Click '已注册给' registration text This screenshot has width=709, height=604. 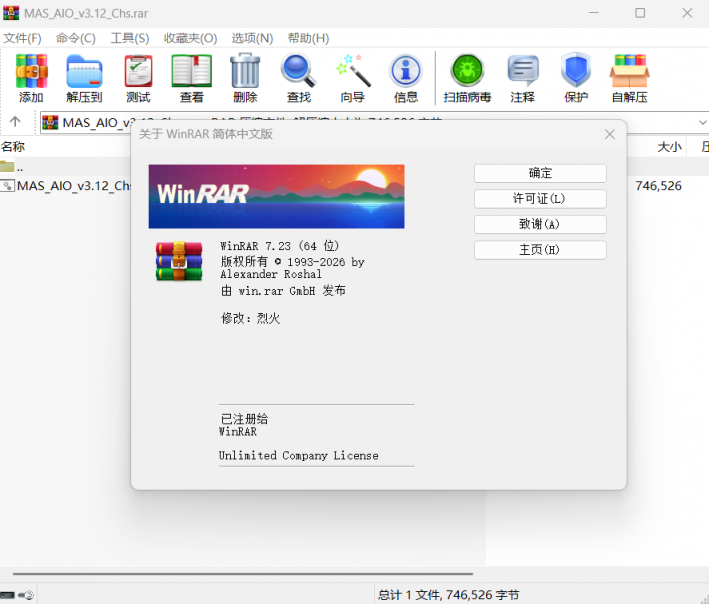(x=244, y=419)
